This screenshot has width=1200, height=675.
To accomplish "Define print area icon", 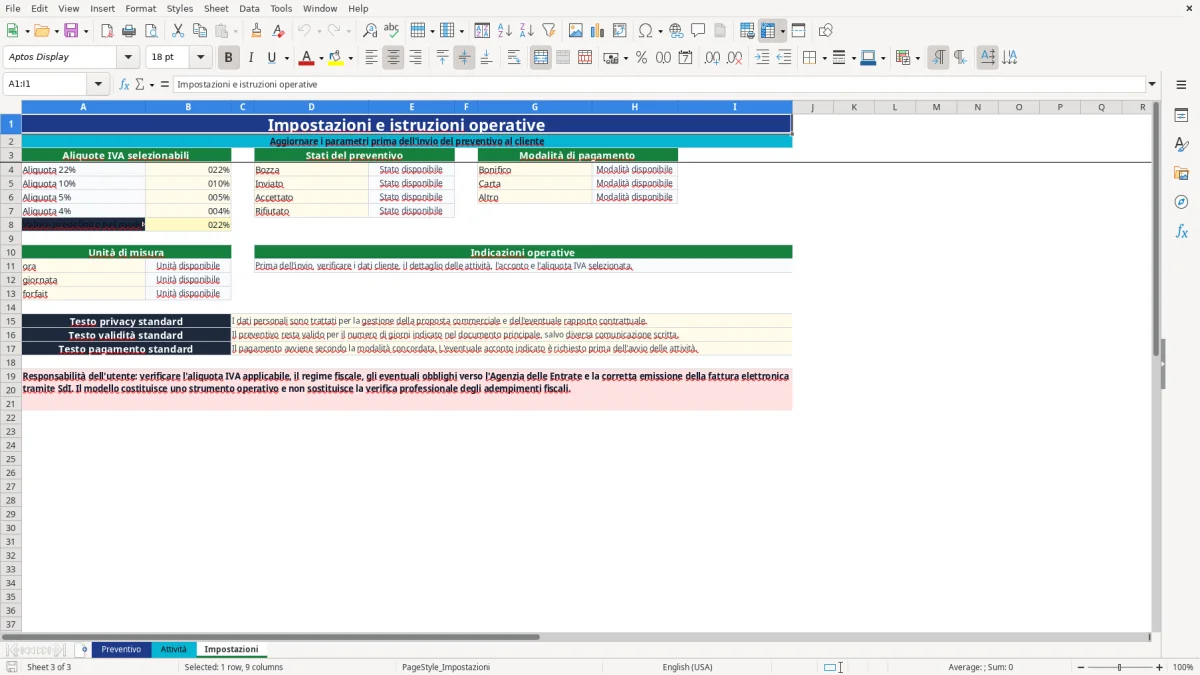I will point(747,31).
